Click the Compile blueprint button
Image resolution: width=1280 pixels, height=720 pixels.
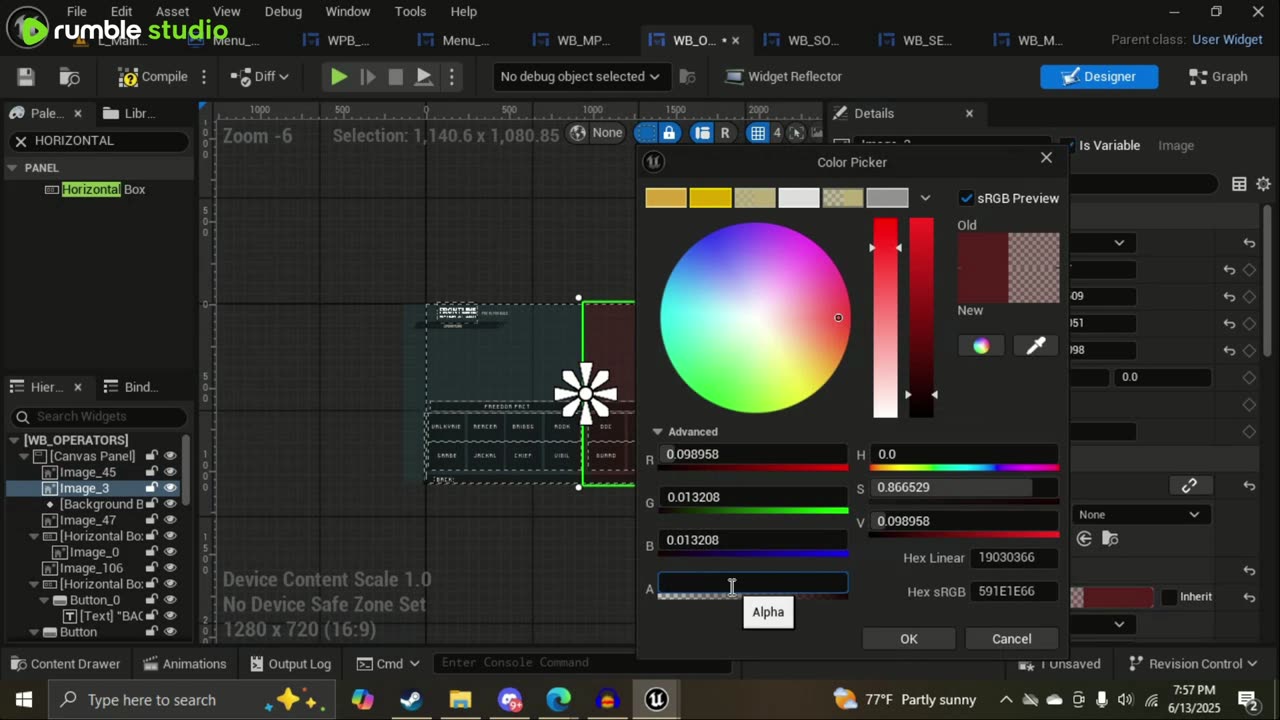(x=153, y=77)
